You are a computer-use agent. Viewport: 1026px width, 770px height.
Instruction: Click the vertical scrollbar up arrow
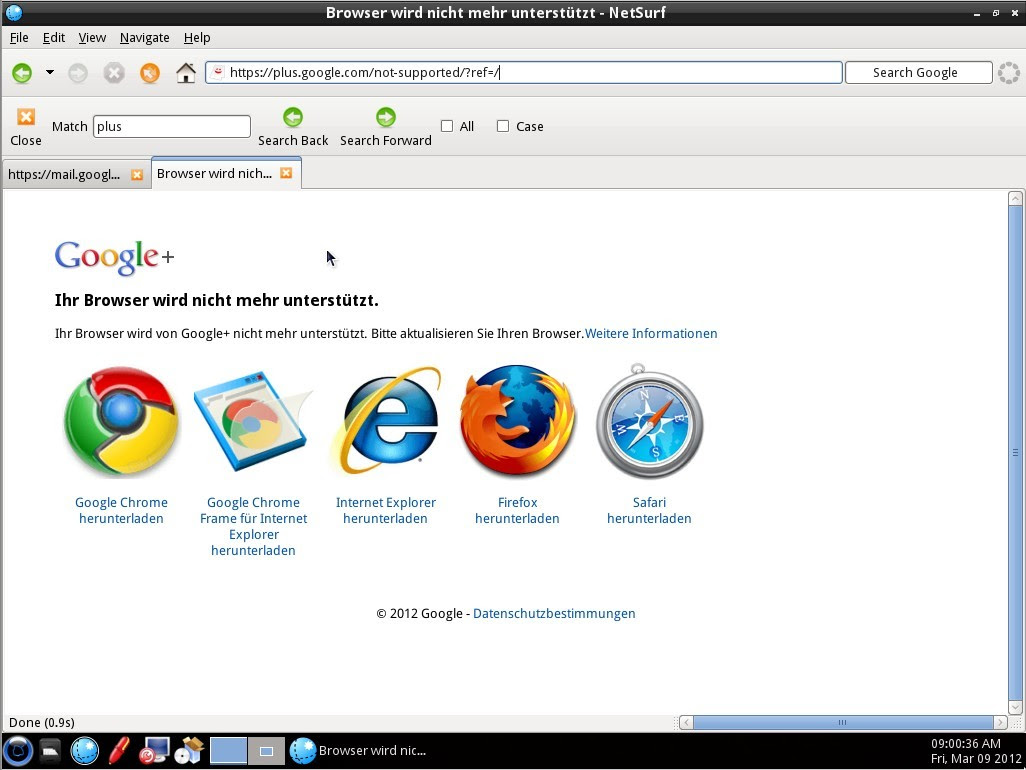click(x=1016, y=198)
